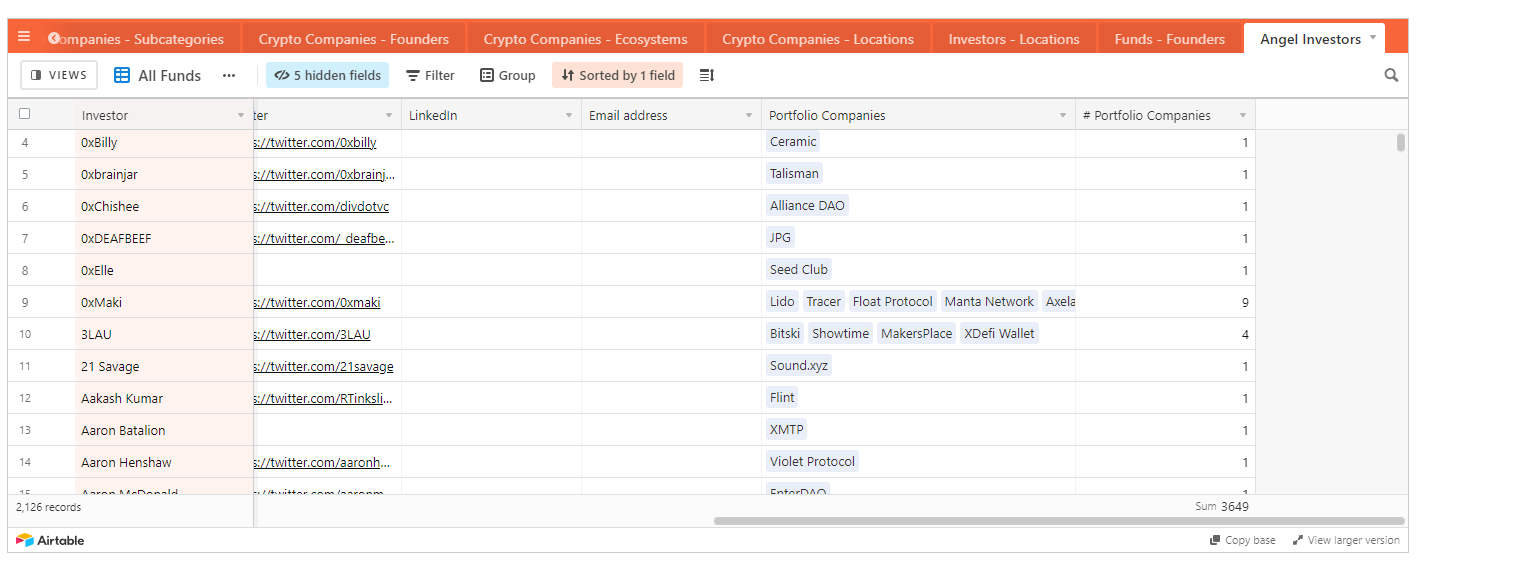Click the Seed Club chip
Viewport: 1534px width, 567px height.
[798, 270]
